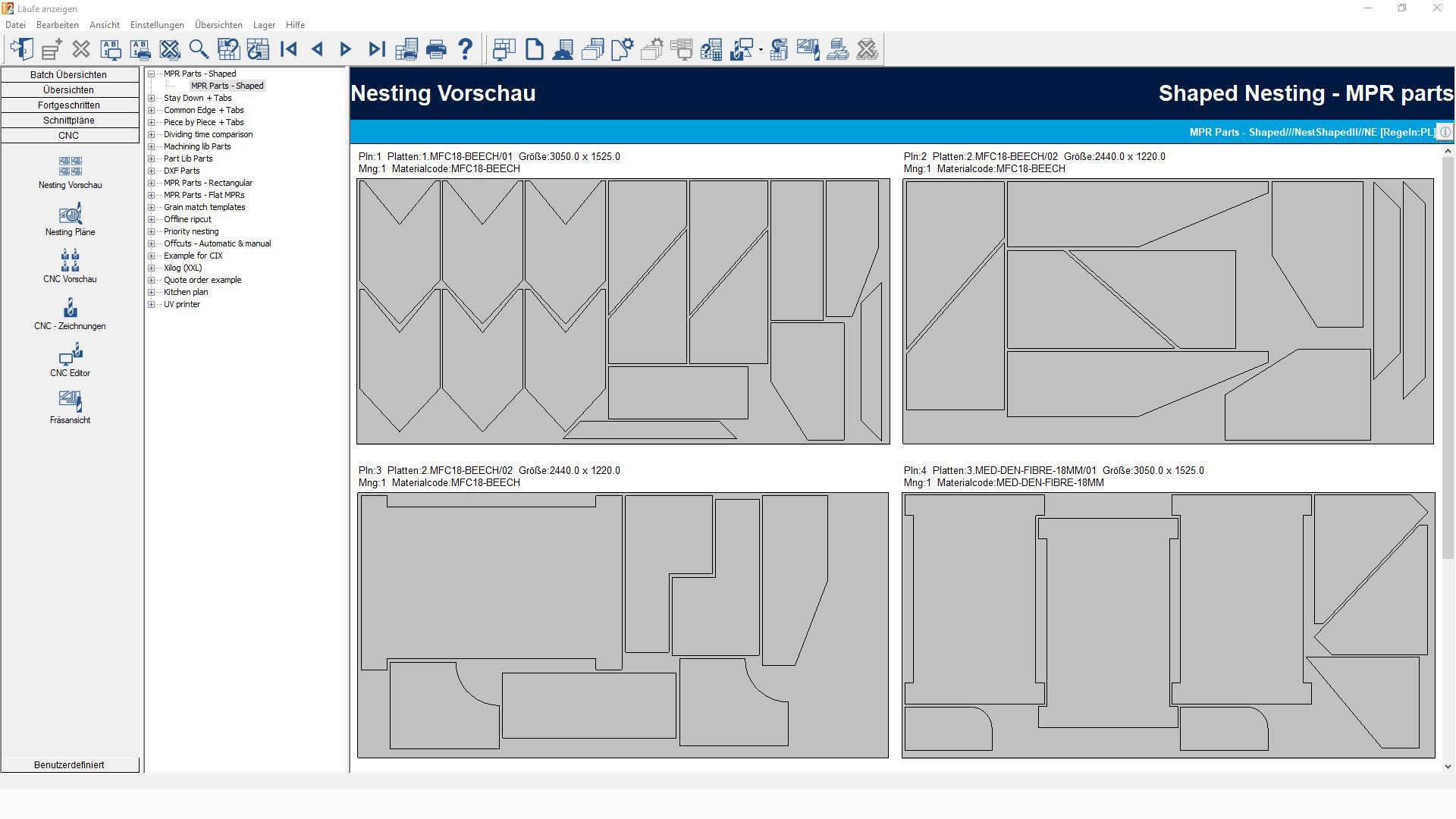Click the dropdown arrow beside the CNC monitor toolbar icon

point(761,51)
